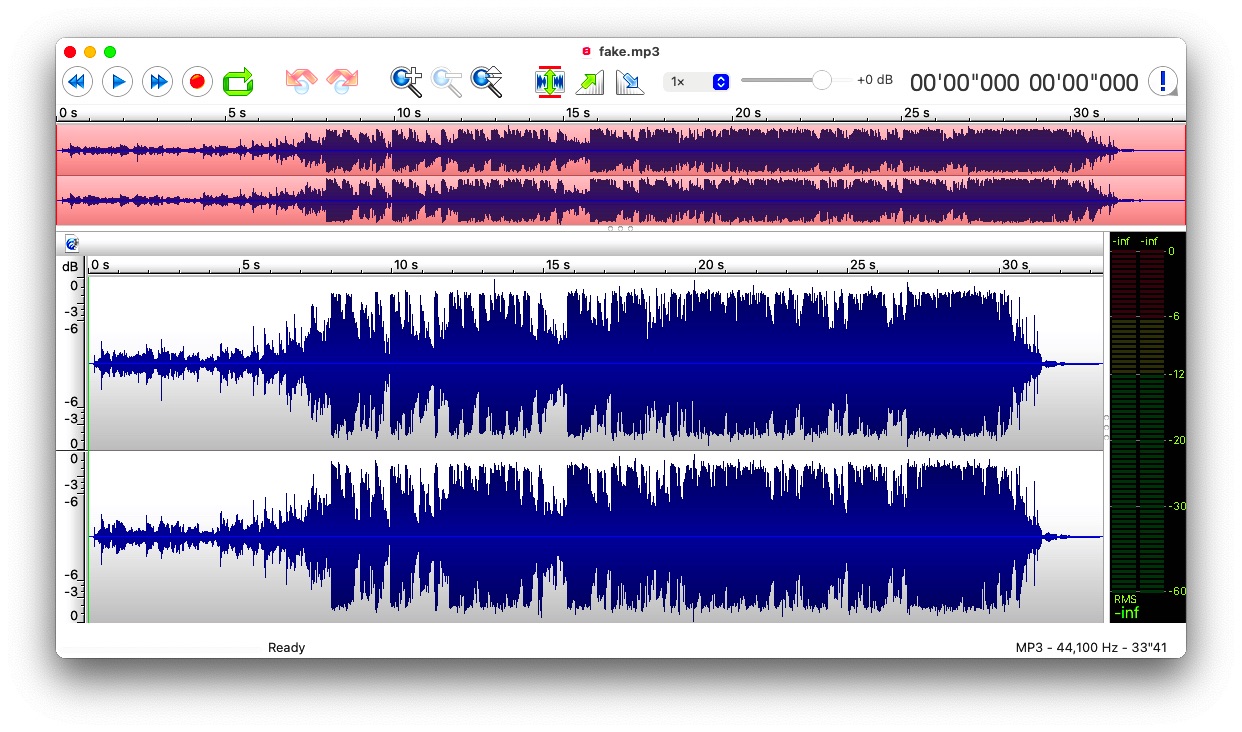
Task: Click the rewind button in the toolbar
Action: click(78, 82)
